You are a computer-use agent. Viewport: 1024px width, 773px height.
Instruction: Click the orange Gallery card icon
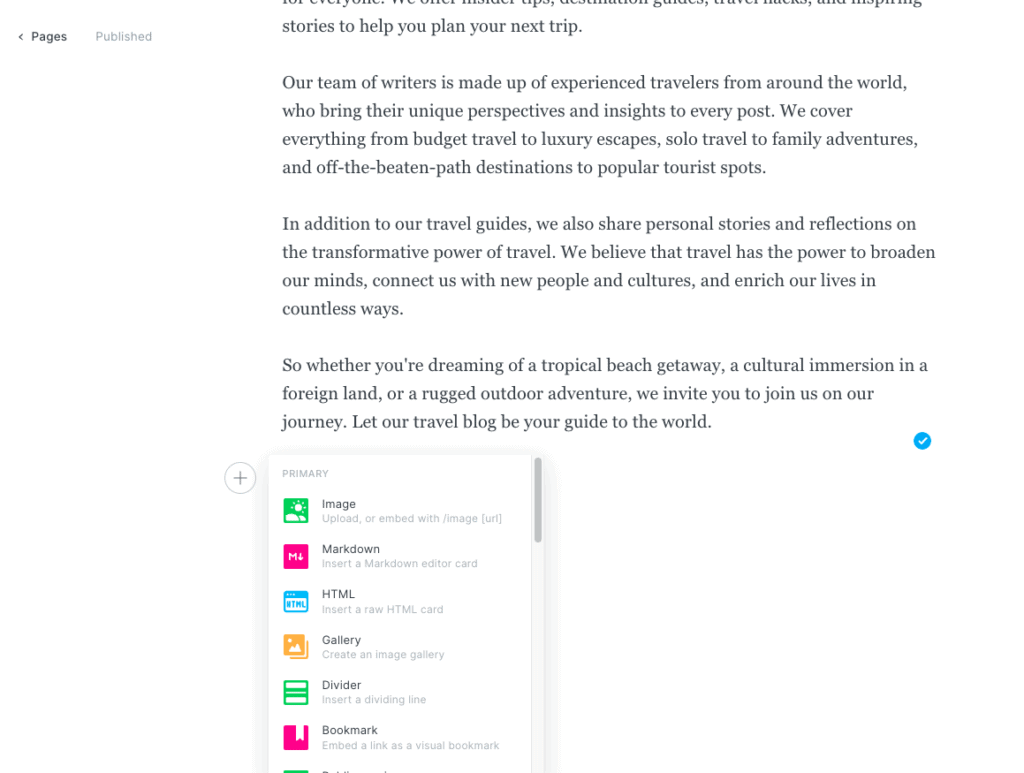(295, 646)
